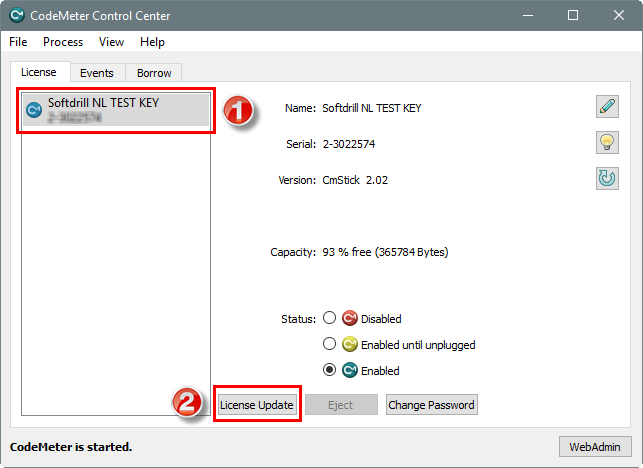Open WebAdmin from the status bar
Screen dimensions: 643x468
(x=594, y=447)
